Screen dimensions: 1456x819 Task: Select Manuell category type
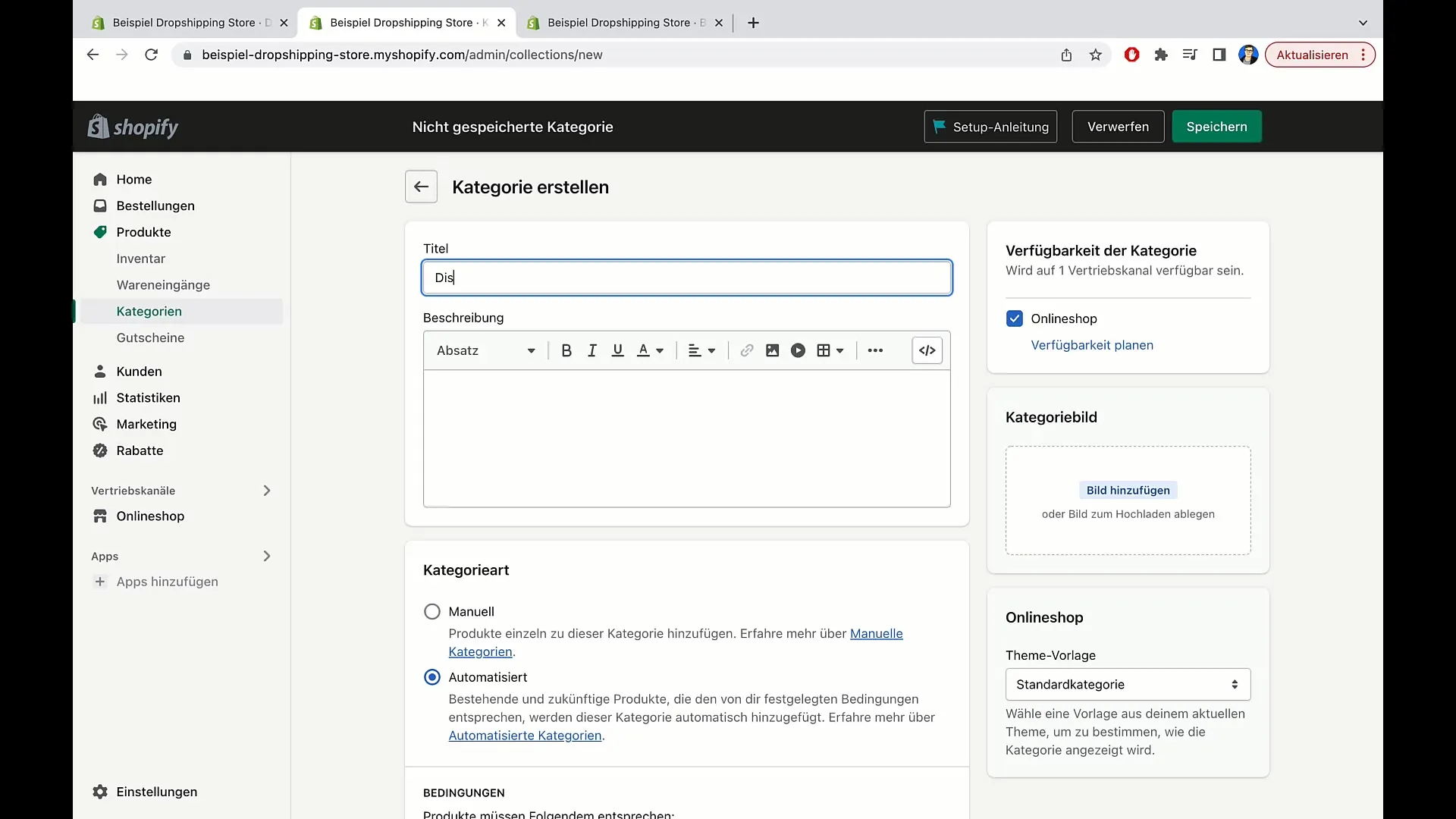(432, 611)
